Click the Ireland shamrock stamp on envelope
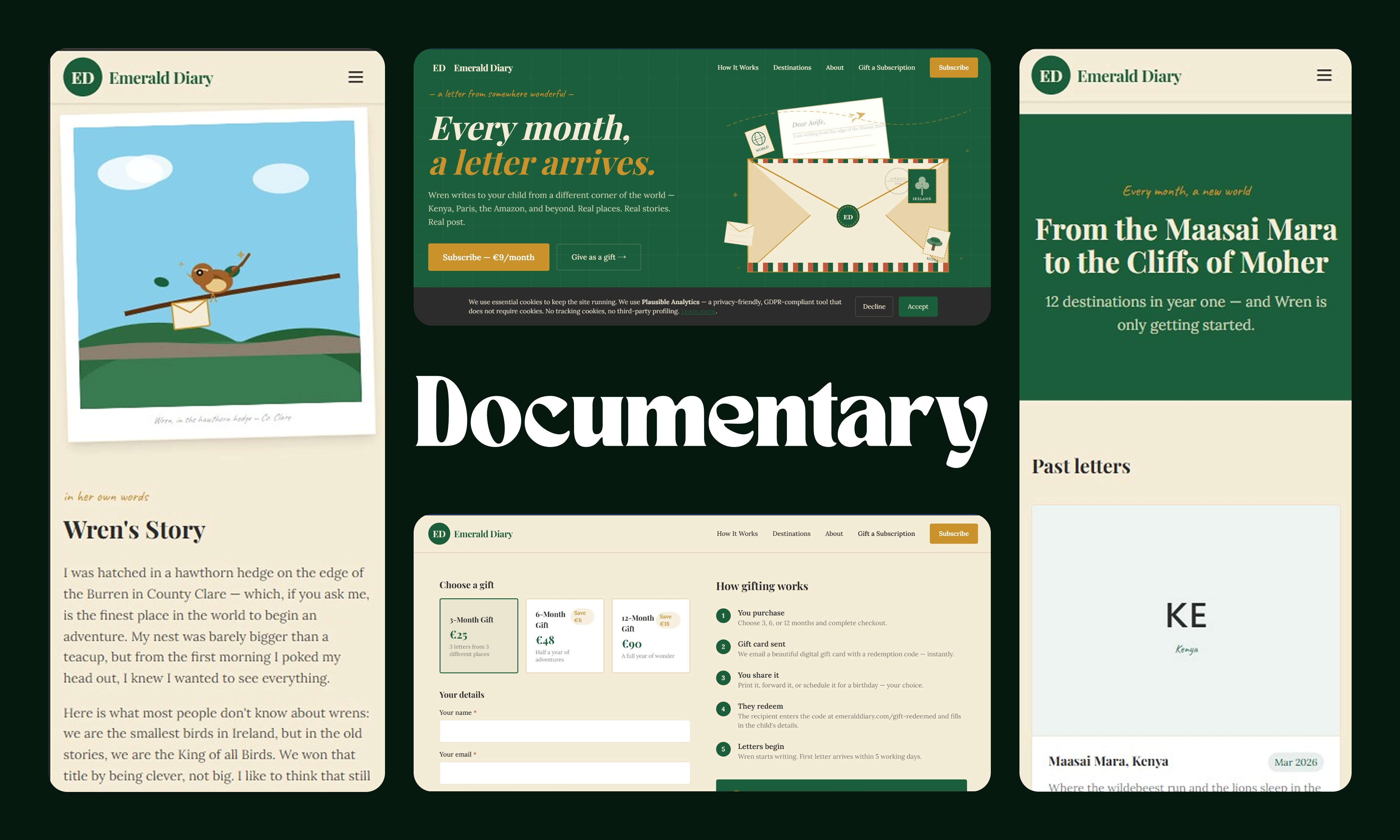1400x840 pixels. click(x=921, y=186)
